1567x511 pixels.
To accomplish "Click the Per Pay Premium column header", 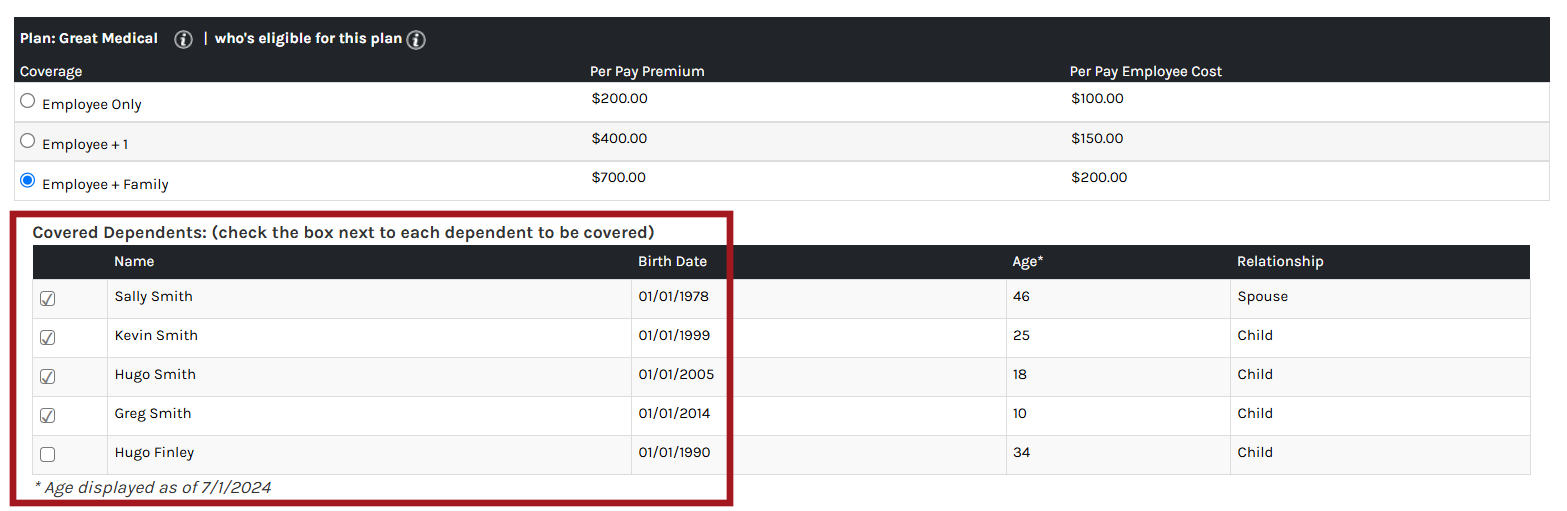I will (647, 72).
